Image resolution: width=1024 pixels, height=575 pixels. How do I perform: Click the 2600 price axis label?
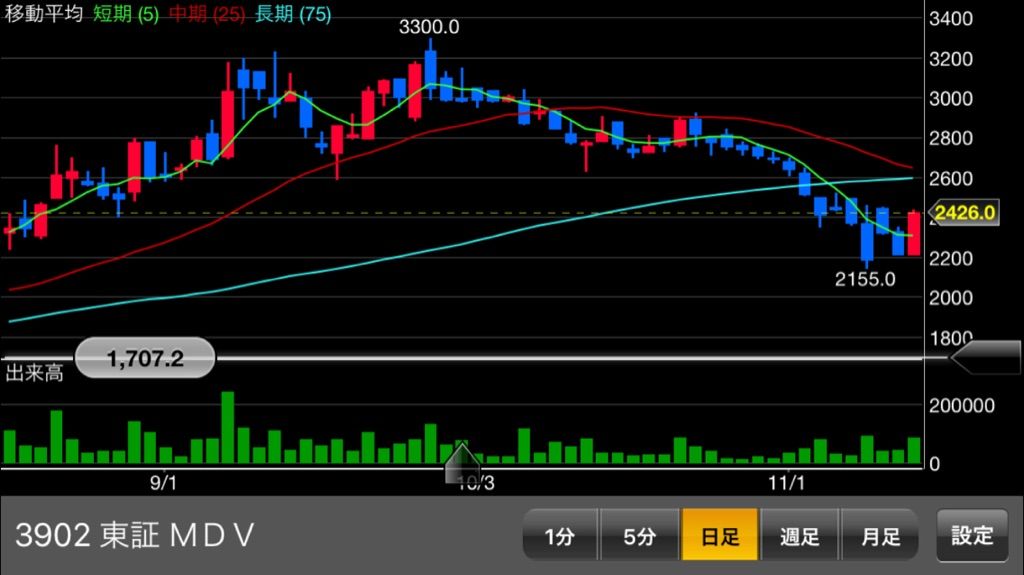click(x=951, y=178)
